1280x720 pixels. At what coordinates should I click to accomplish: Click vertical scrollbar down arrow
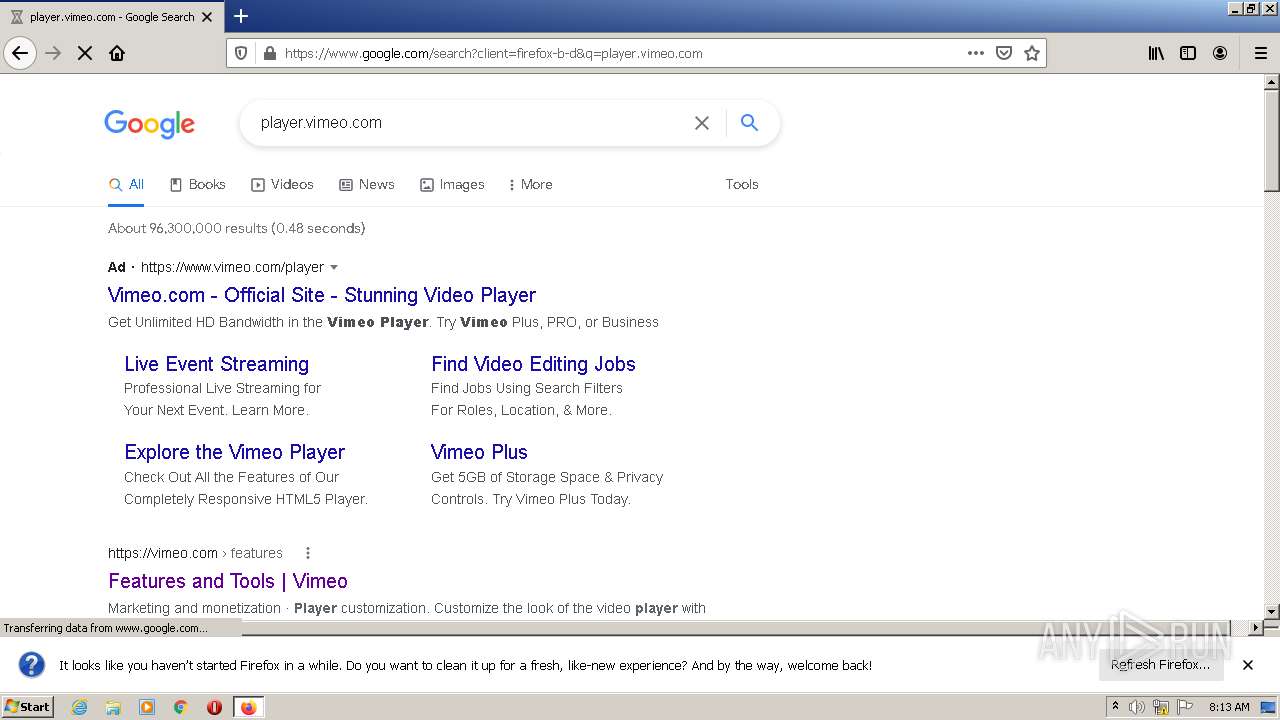coord(1272,611)
